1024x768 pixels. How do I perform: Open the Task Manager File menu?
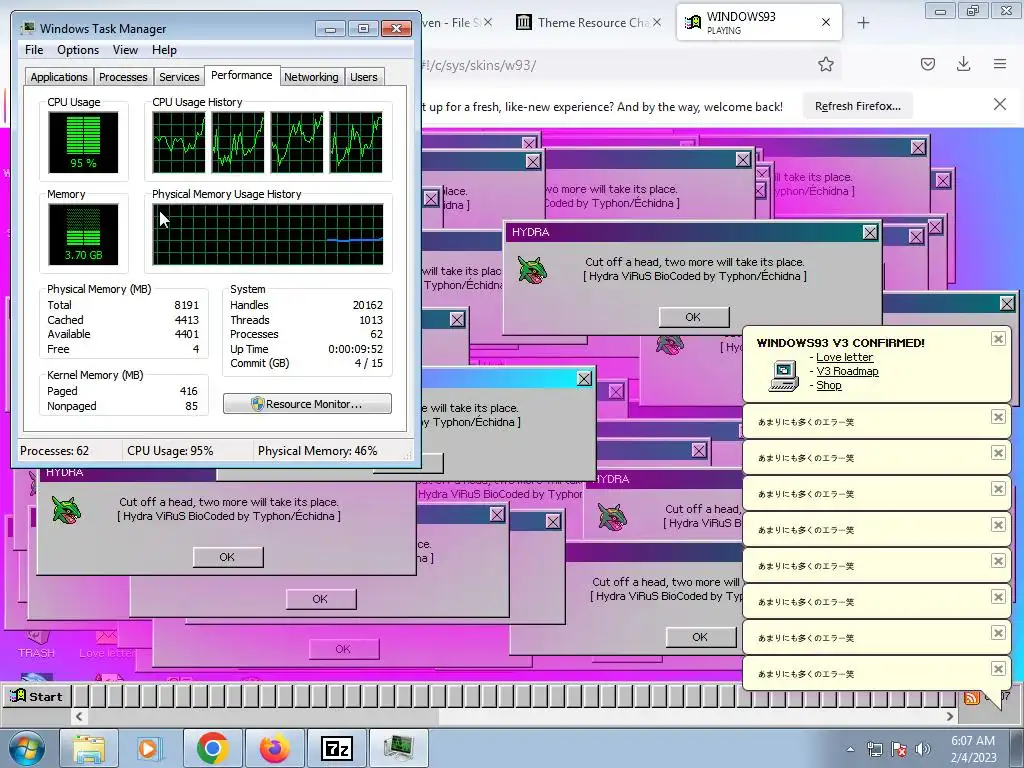34,50
